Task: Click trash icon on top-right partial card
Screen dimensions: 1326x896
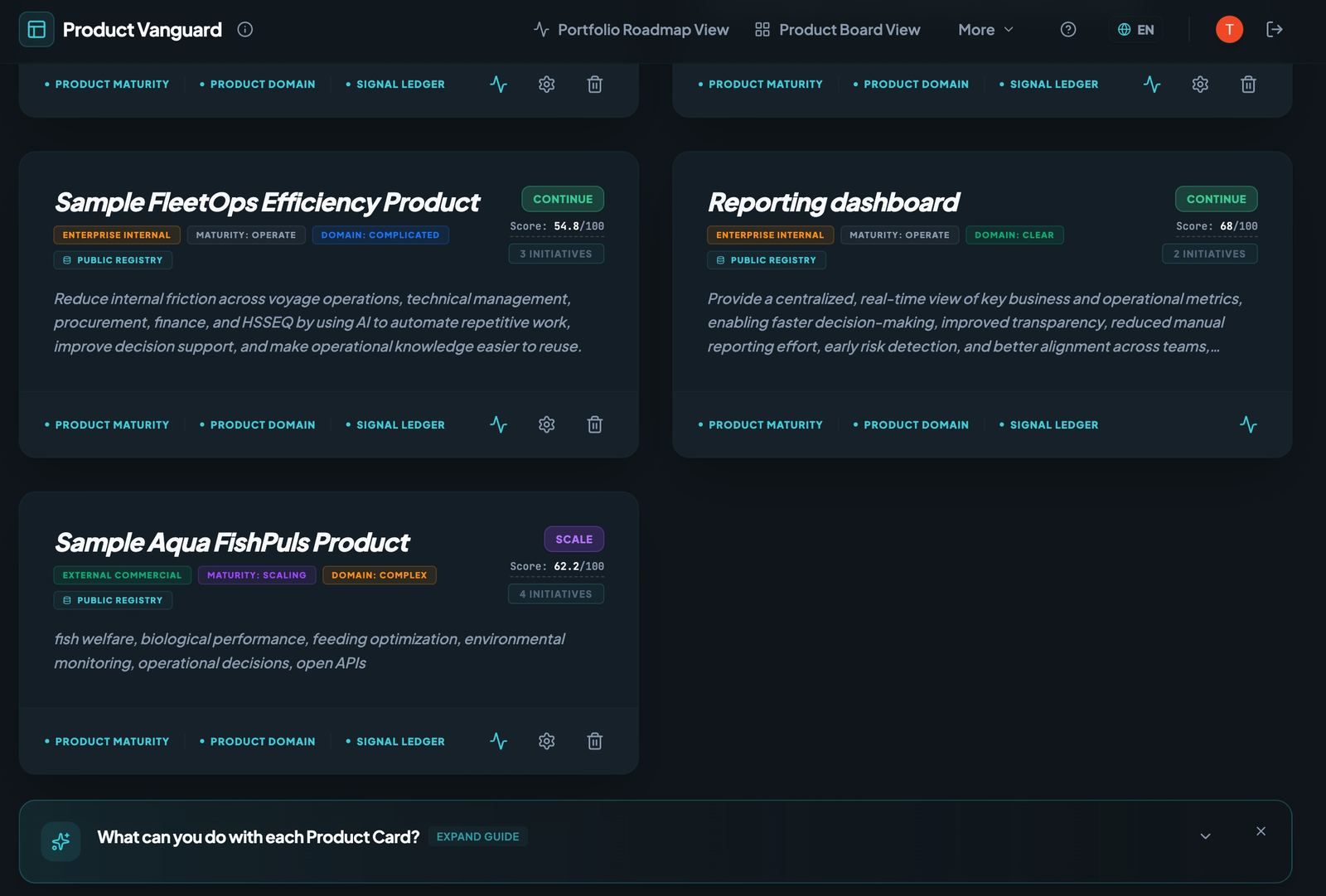Action: [1249, 85]
